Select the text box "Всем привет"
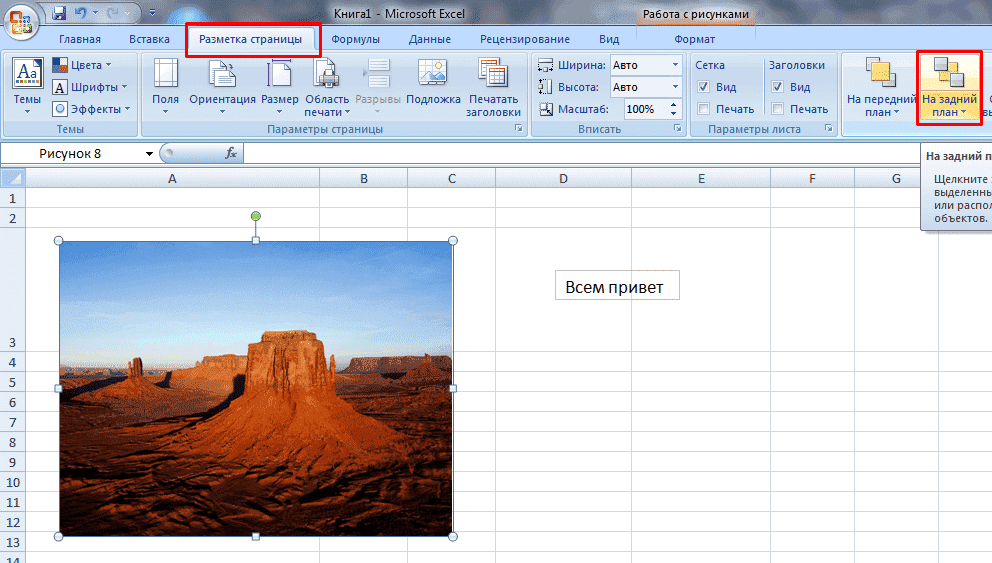Image resolution: width=992 pixels, height=563 pixels. click(x=614, y=286)
